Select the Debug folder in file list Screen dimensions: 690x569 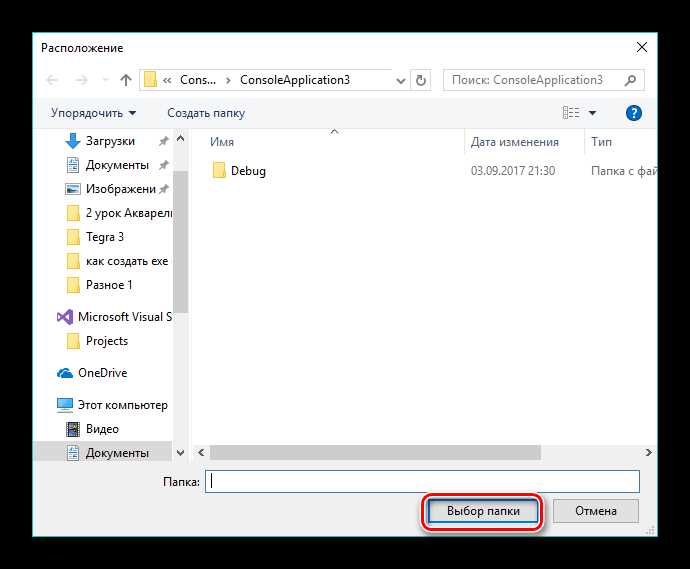pos(248,171)
